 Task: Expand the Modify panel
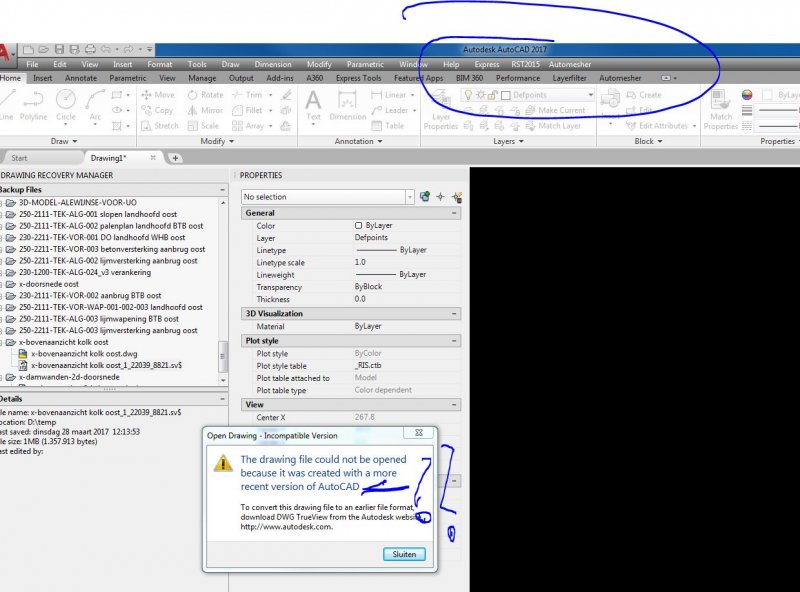(217, 141)
